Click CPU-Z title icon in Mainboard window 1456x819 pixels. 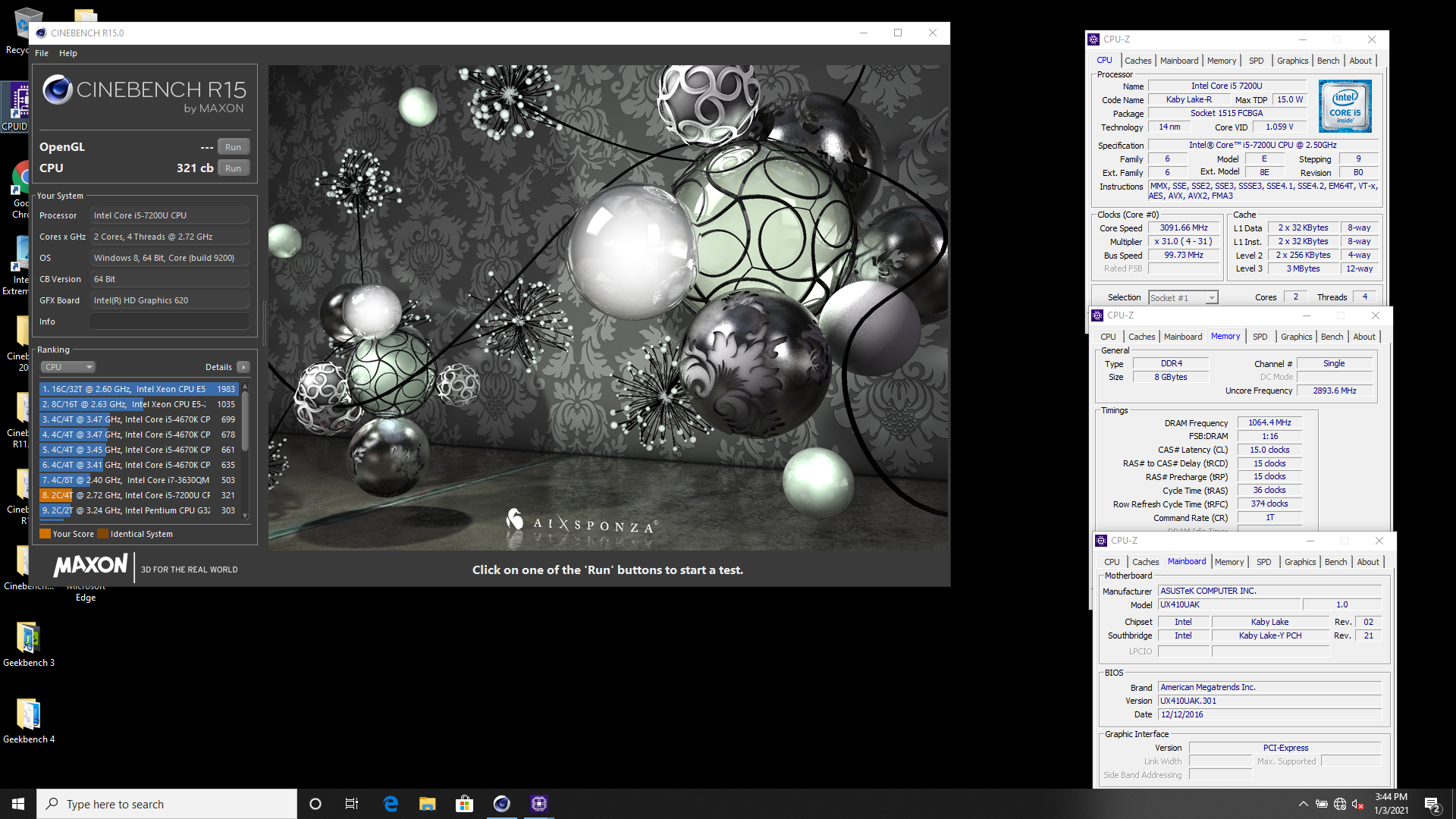click(x=1101, y=541)
